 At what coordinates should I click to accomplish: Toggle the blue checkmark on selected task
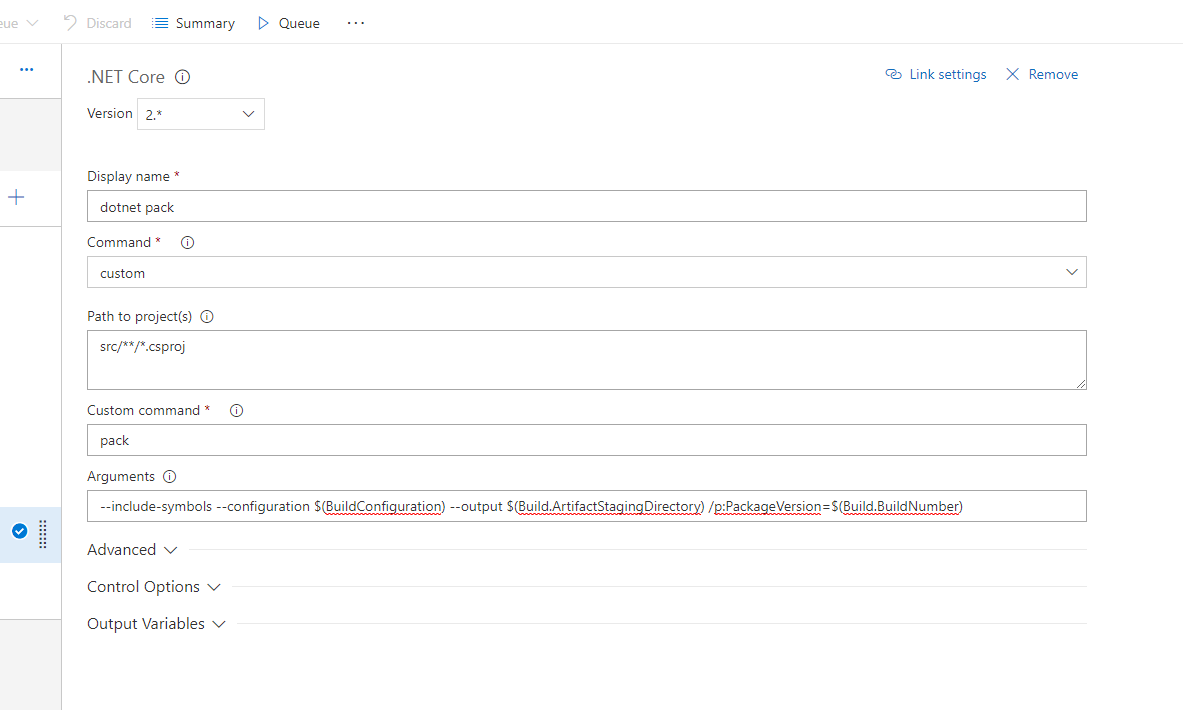point(20,531)
